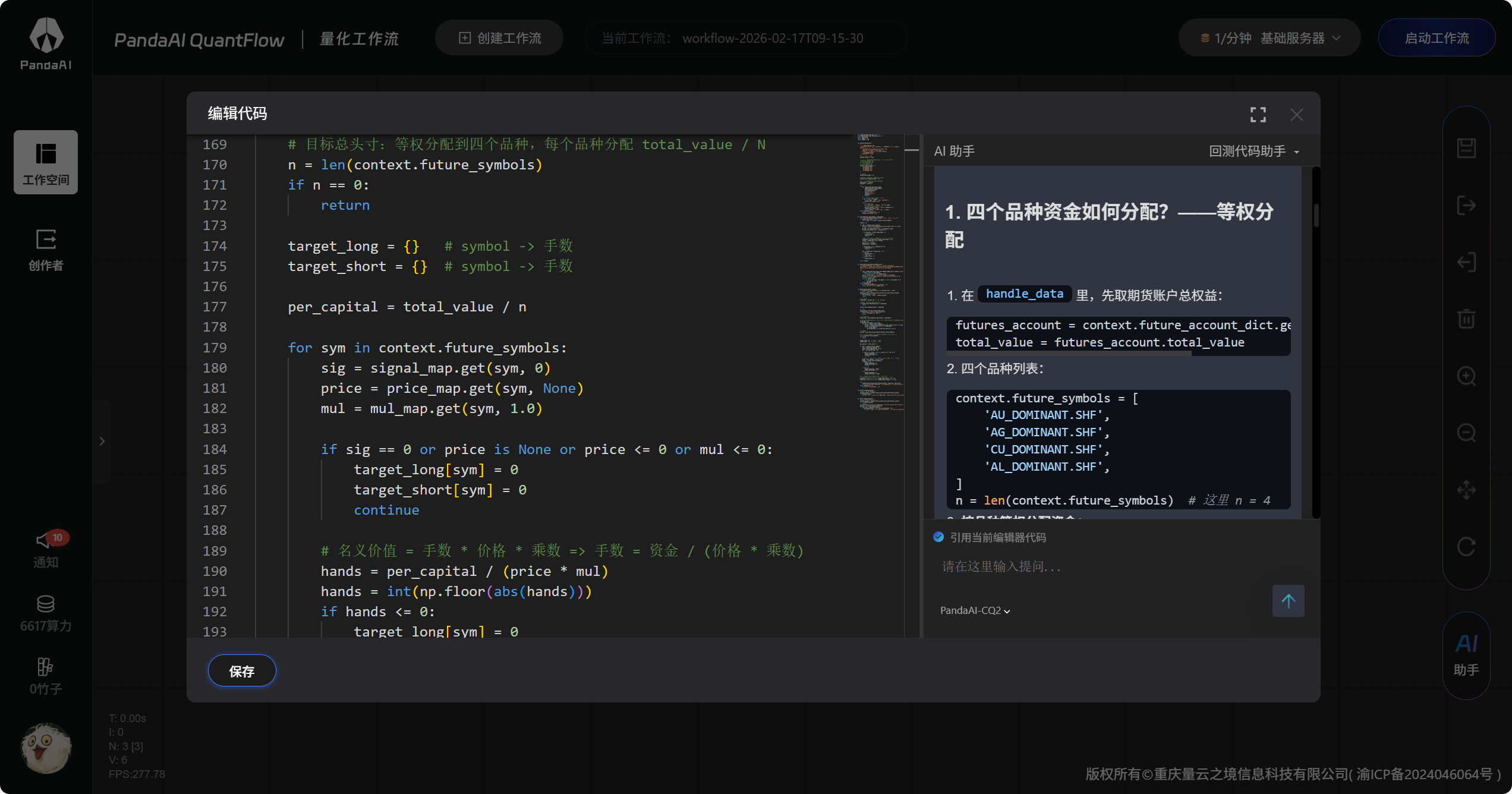Click 'CU_DOMINANT.SHF' in the AI code snippet

coord(1046,449)
